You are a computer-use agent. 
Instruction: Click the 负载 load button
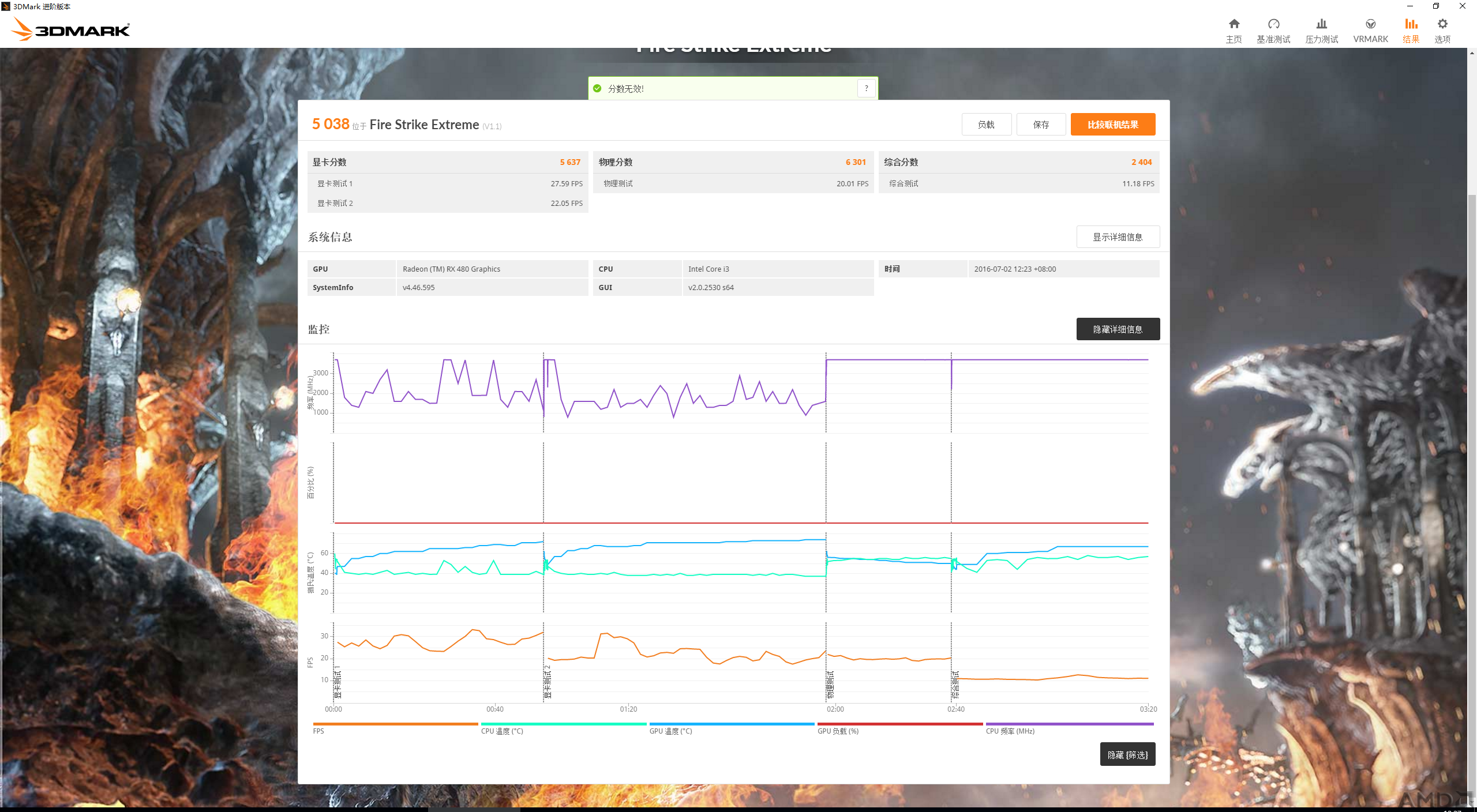986,125
